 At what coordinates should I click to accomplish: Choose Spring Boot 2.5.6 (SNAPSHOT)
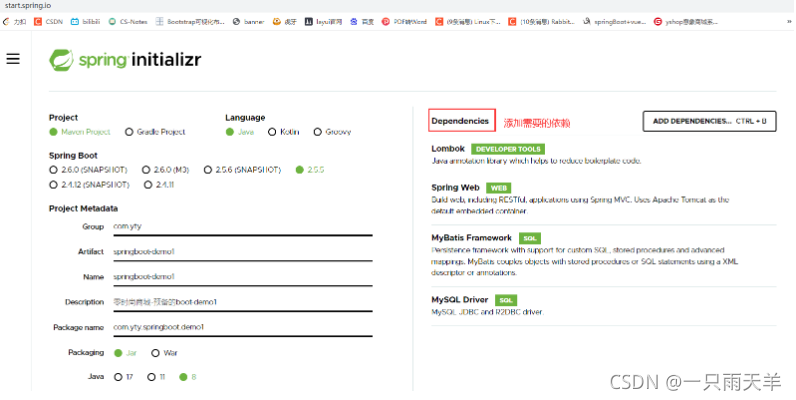tap(242, 170)
